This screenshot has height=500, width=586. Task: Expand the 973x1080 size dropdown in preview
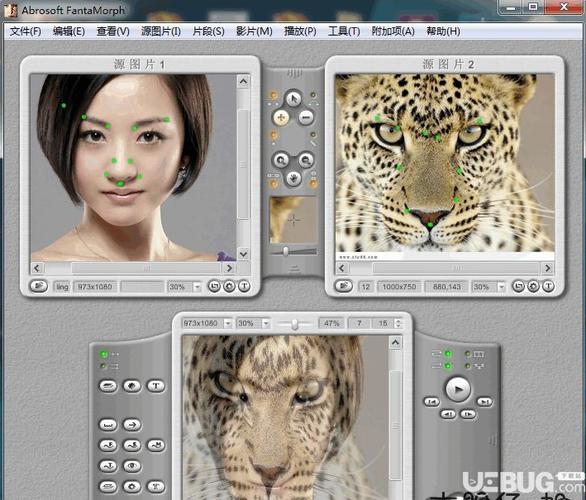[227, 323]
